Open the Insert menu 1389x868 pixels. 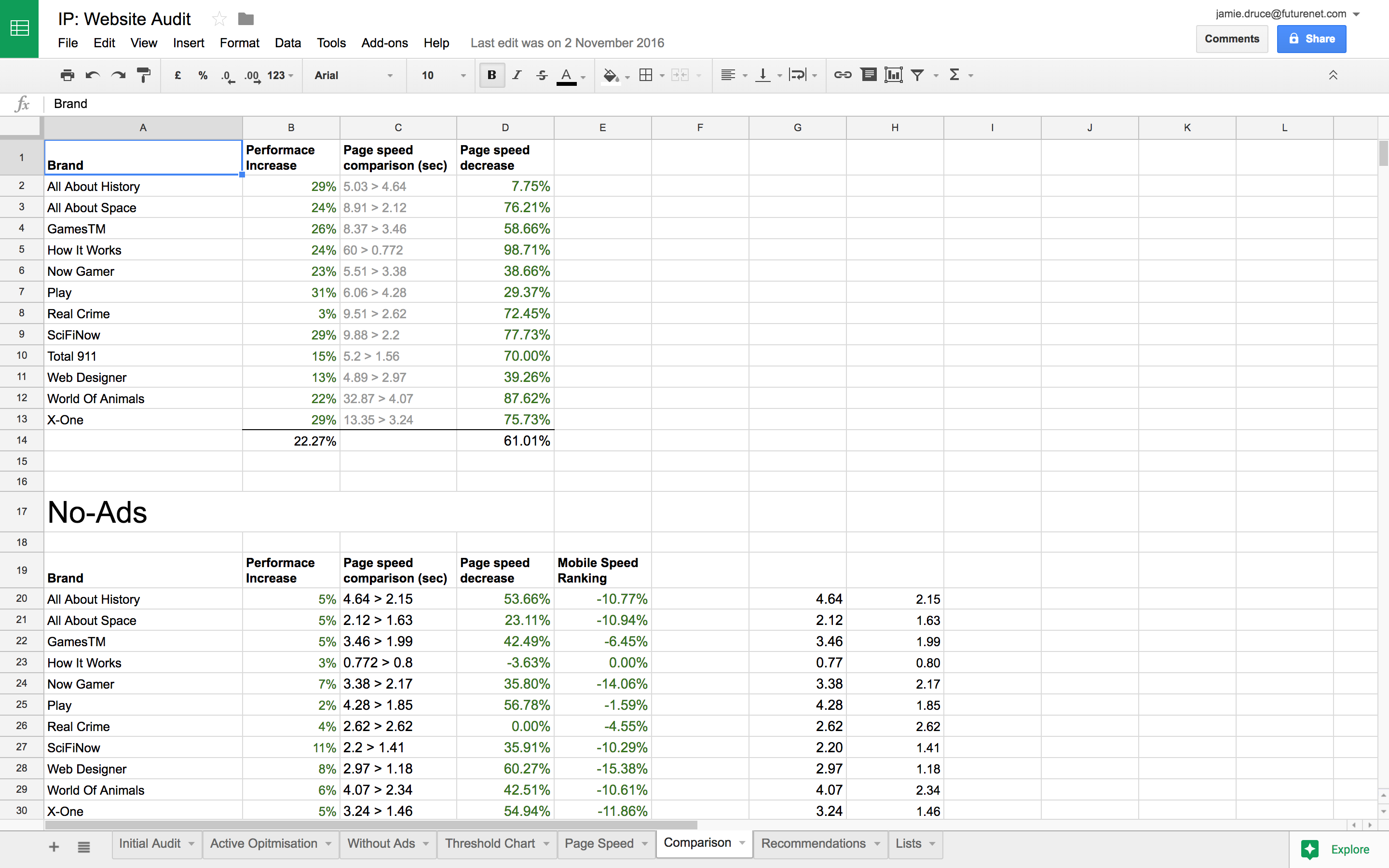[188, 43]
